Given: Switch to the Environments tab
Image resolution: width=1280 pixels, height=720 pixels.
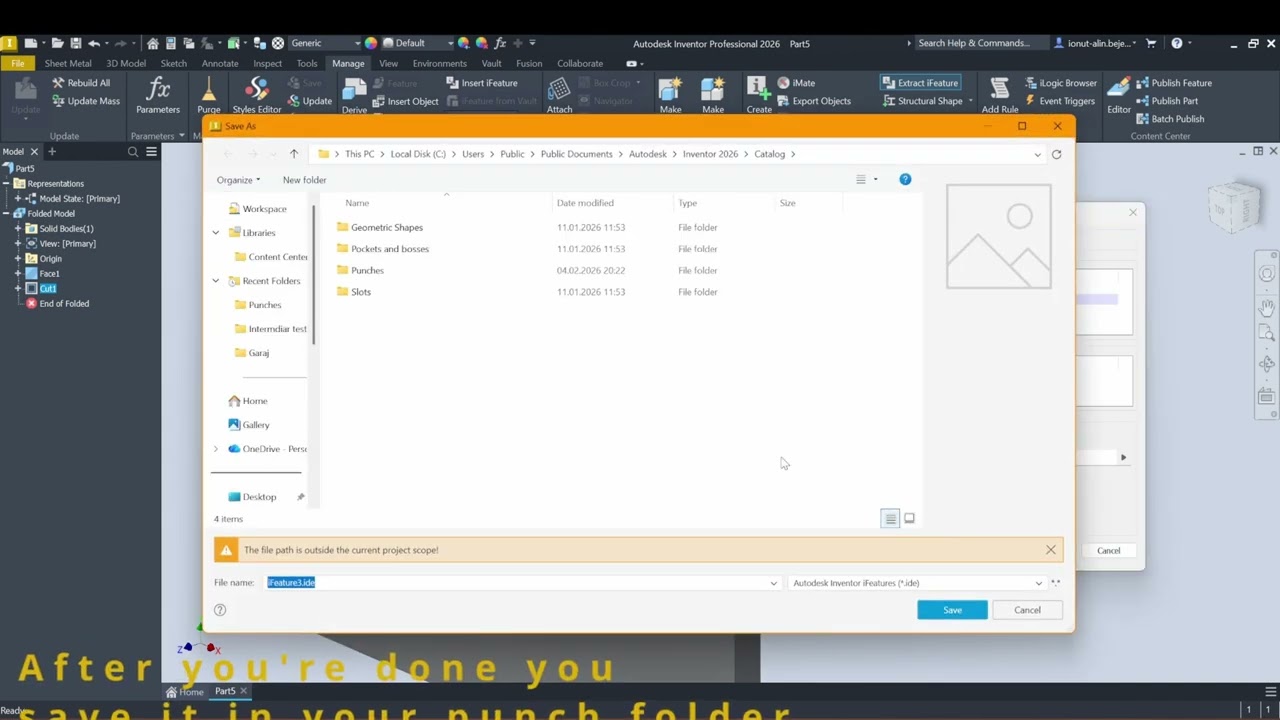Looking at the screenshot, I should coord(440,63).
